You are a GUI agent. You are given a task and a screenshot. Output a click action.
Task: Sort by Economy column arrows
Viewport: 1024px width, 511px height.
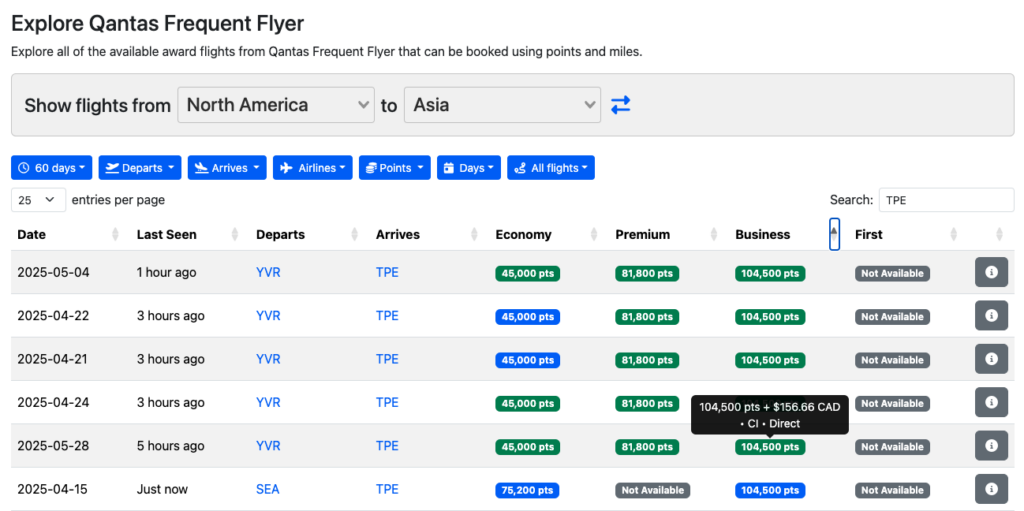coord(594,234)
